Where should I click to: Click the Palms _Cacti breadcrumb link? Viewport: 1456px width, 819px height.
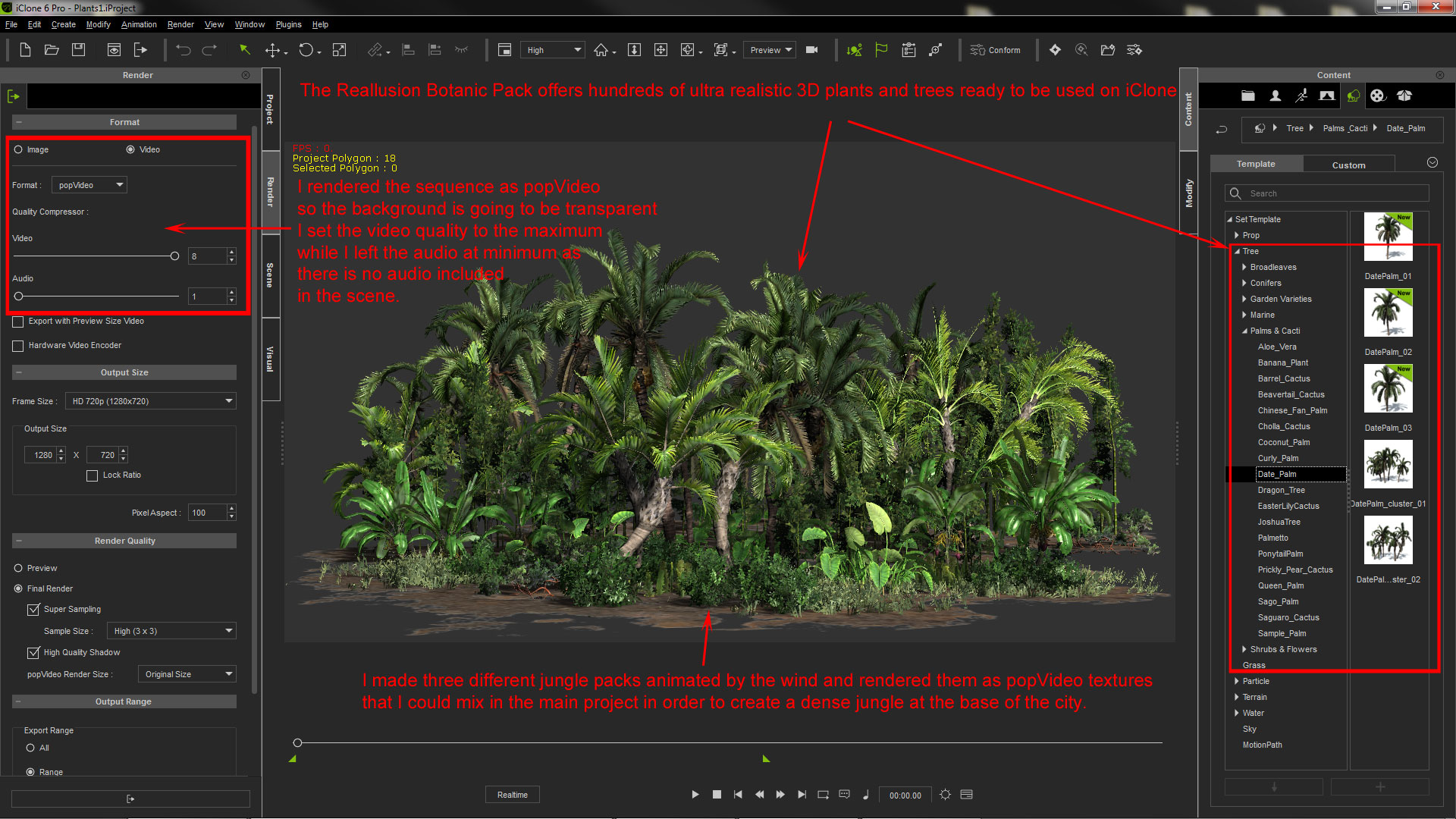[1345, 128]
